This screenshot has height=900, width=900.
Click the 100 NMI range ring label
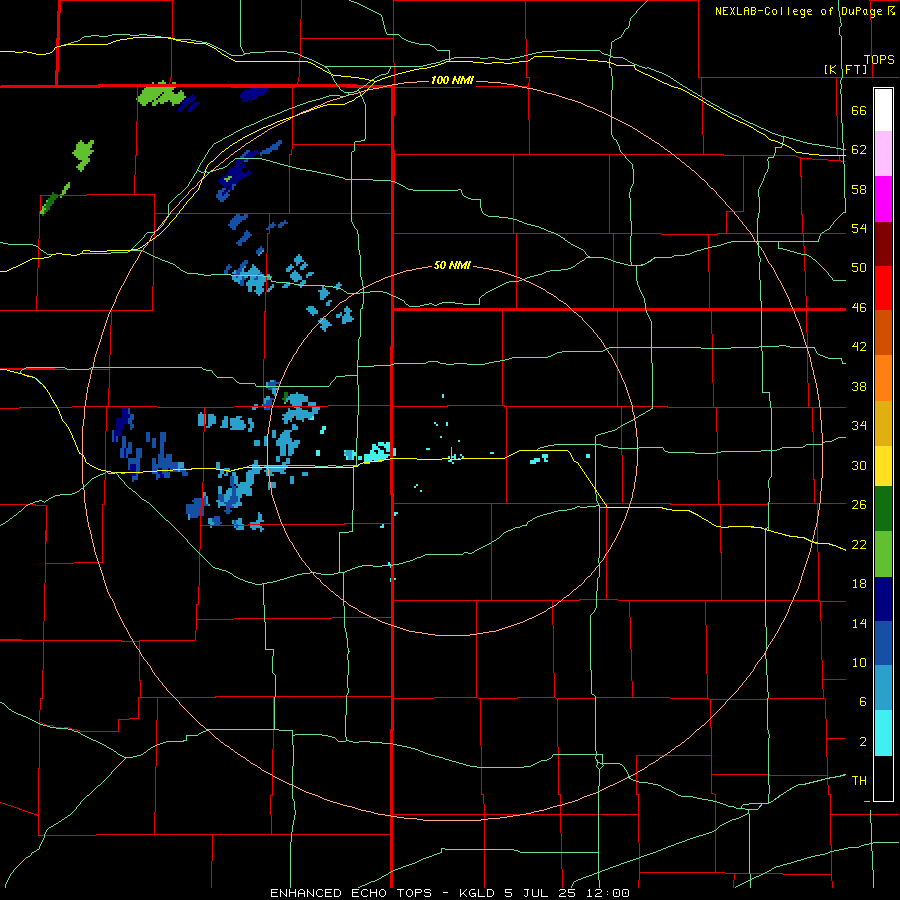(452, 80)
